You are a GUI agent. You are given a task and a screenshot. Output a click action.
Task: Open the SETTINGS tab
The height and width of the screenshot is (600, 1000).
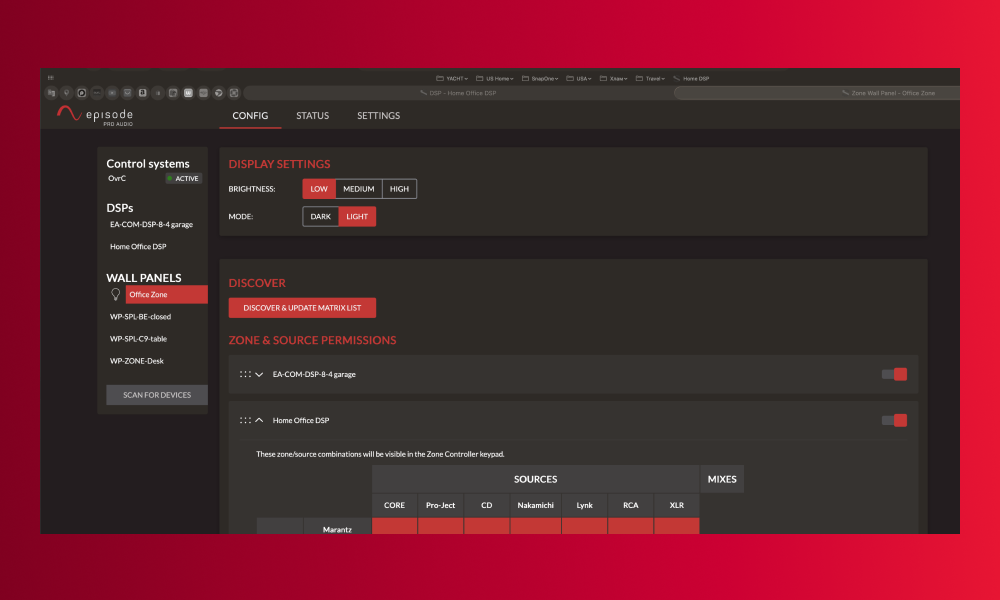[x=378, y=116]
